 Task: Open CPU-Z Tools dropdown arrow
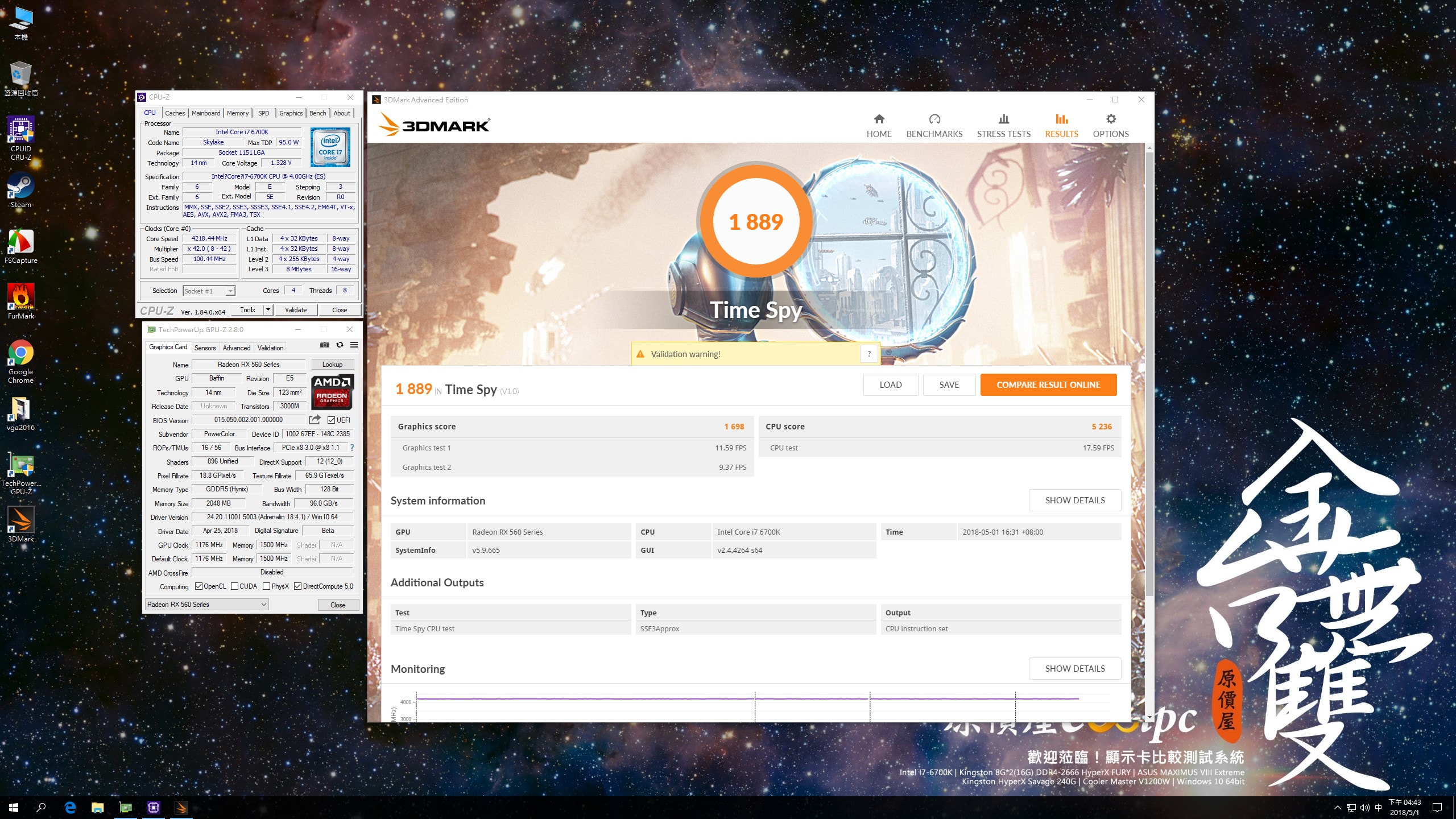[268, 310]
